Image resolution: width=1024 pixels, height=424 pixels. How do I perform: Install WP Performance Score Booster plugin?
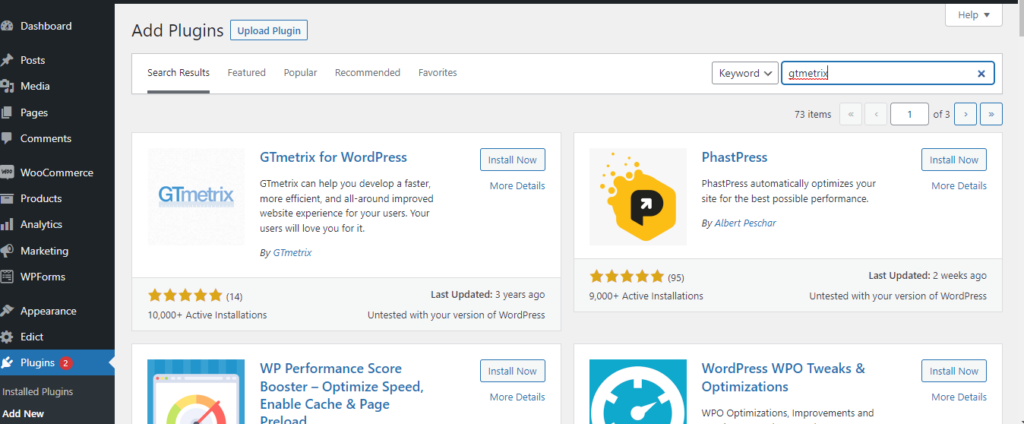[x=513, y=371]
